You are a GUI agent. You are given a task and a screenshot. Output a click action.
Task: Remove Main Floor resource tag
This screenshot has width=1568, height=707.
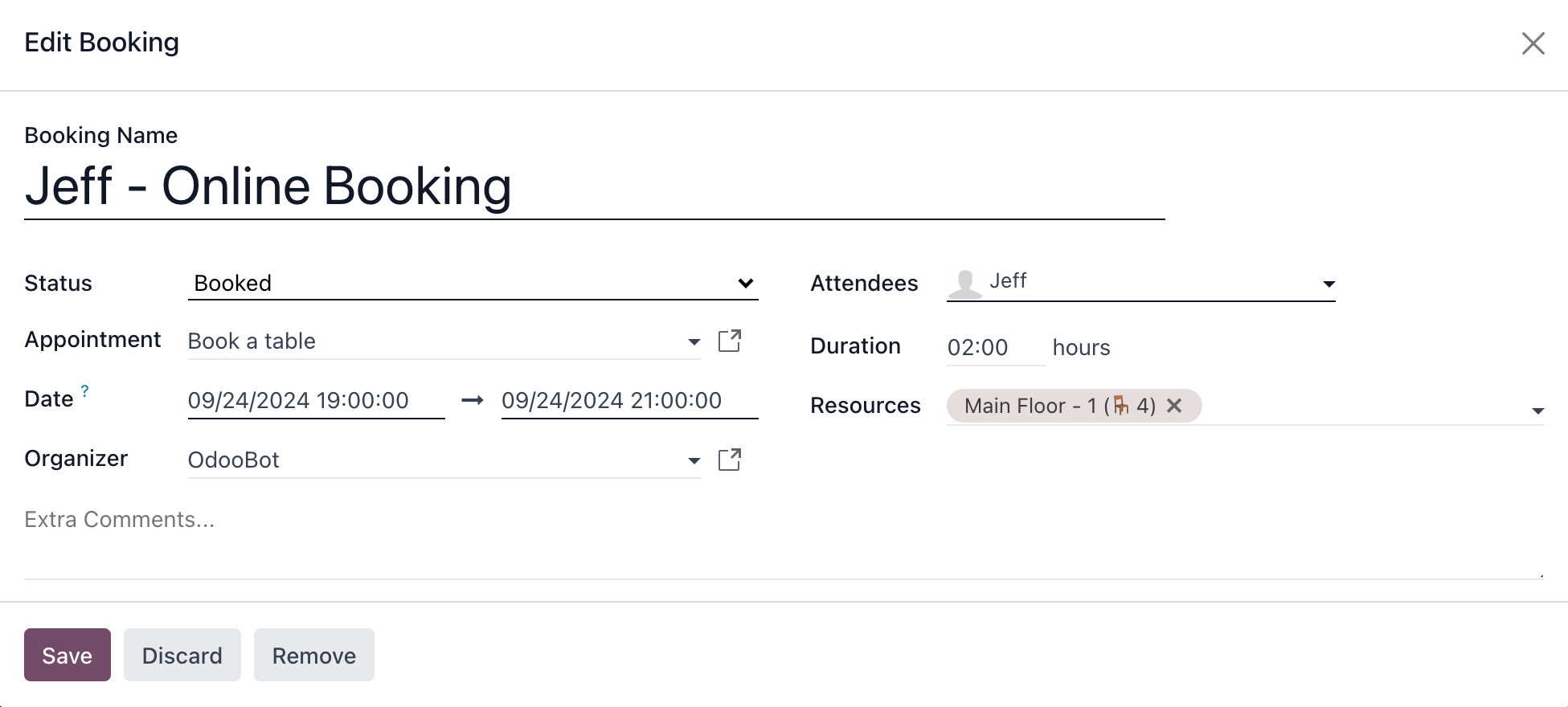pyautogui.click(x=1174, y=406)
